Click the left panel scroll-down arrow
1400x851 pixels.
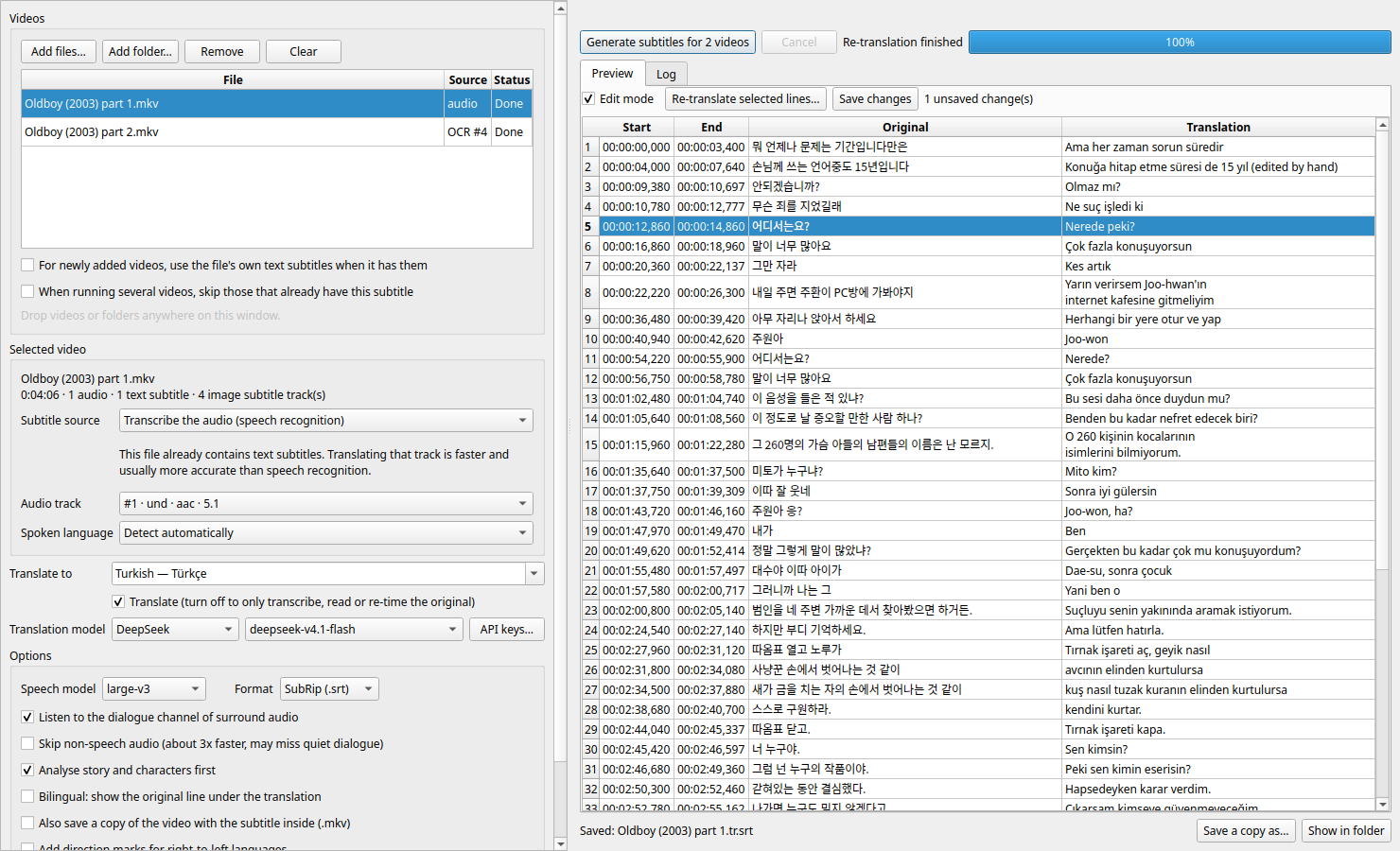pyautogui.click(x=560, y=843)
